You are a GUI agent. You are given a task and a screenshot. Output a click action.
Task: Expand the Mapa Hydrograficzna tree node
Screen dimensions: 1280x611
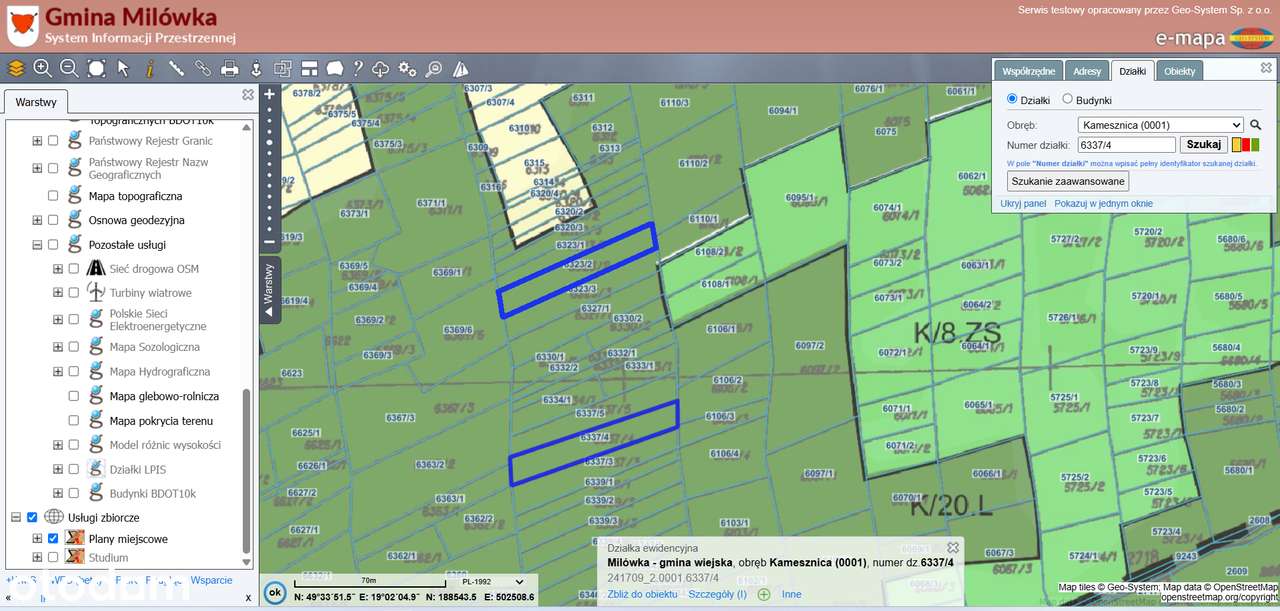tap(58, 372)
